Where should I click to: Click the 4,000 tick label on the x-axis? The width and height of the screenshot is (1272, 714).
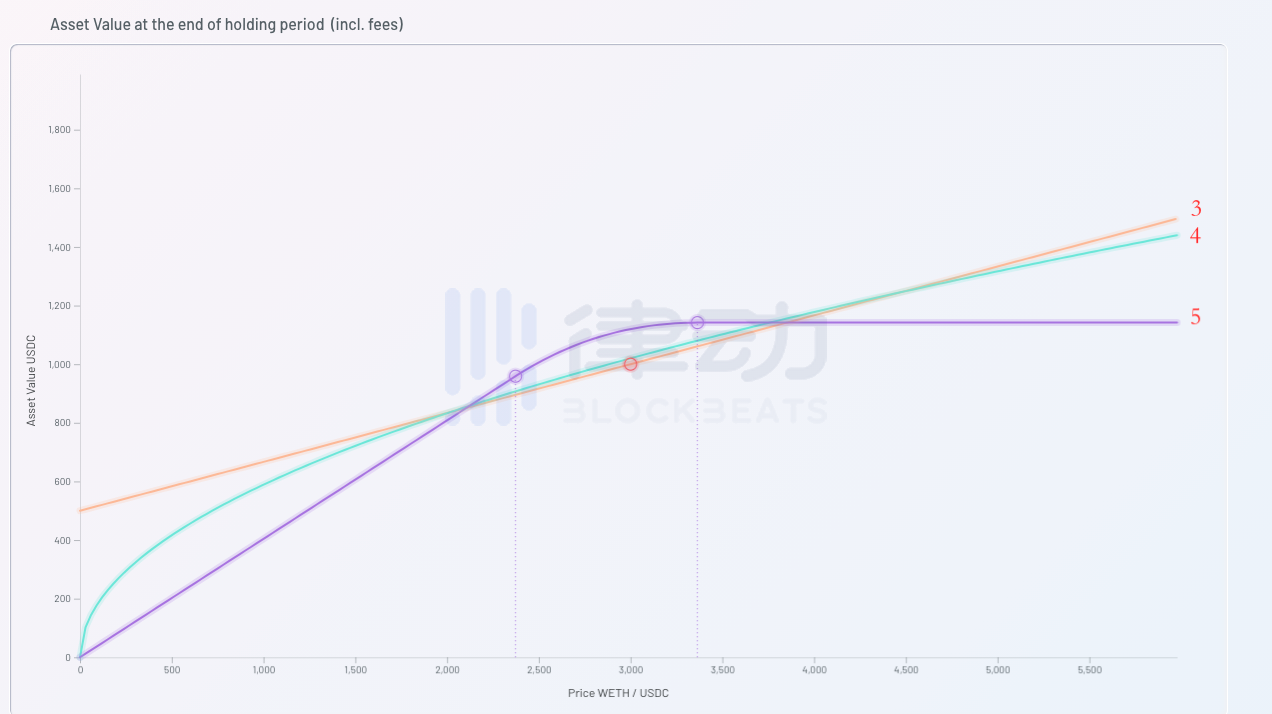coord(814,670)
